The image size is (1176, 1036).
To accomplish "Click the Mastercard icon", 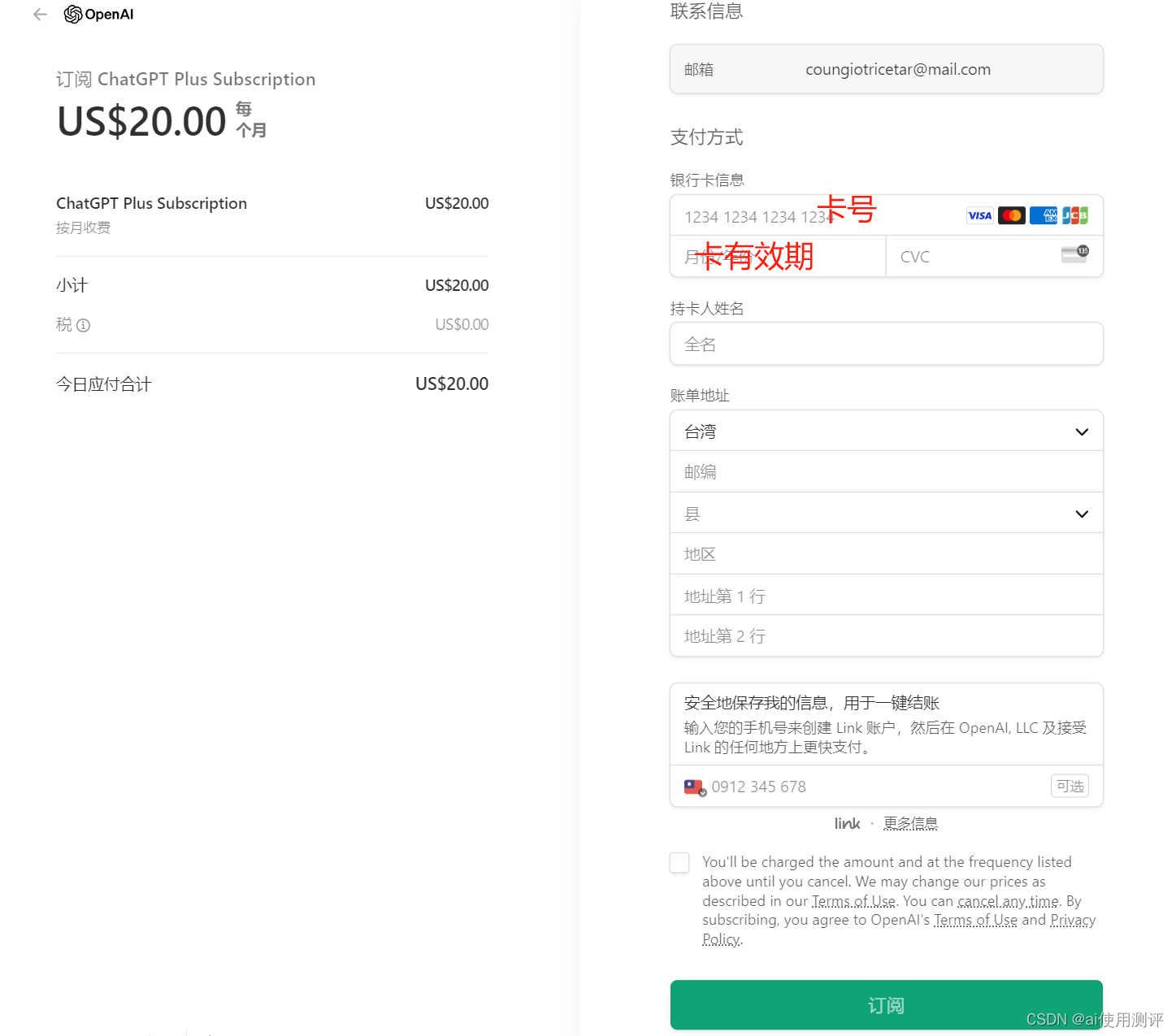I will pos(1011,215).
